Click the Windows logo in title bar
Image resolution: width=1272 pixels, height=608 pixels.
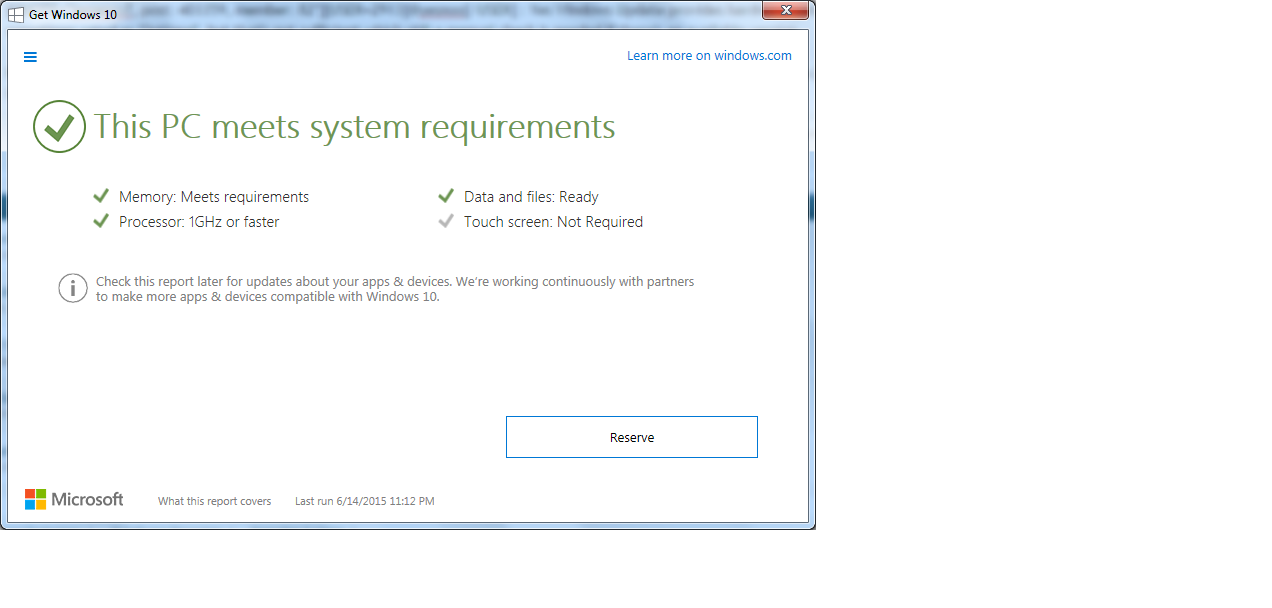[16, 15]
